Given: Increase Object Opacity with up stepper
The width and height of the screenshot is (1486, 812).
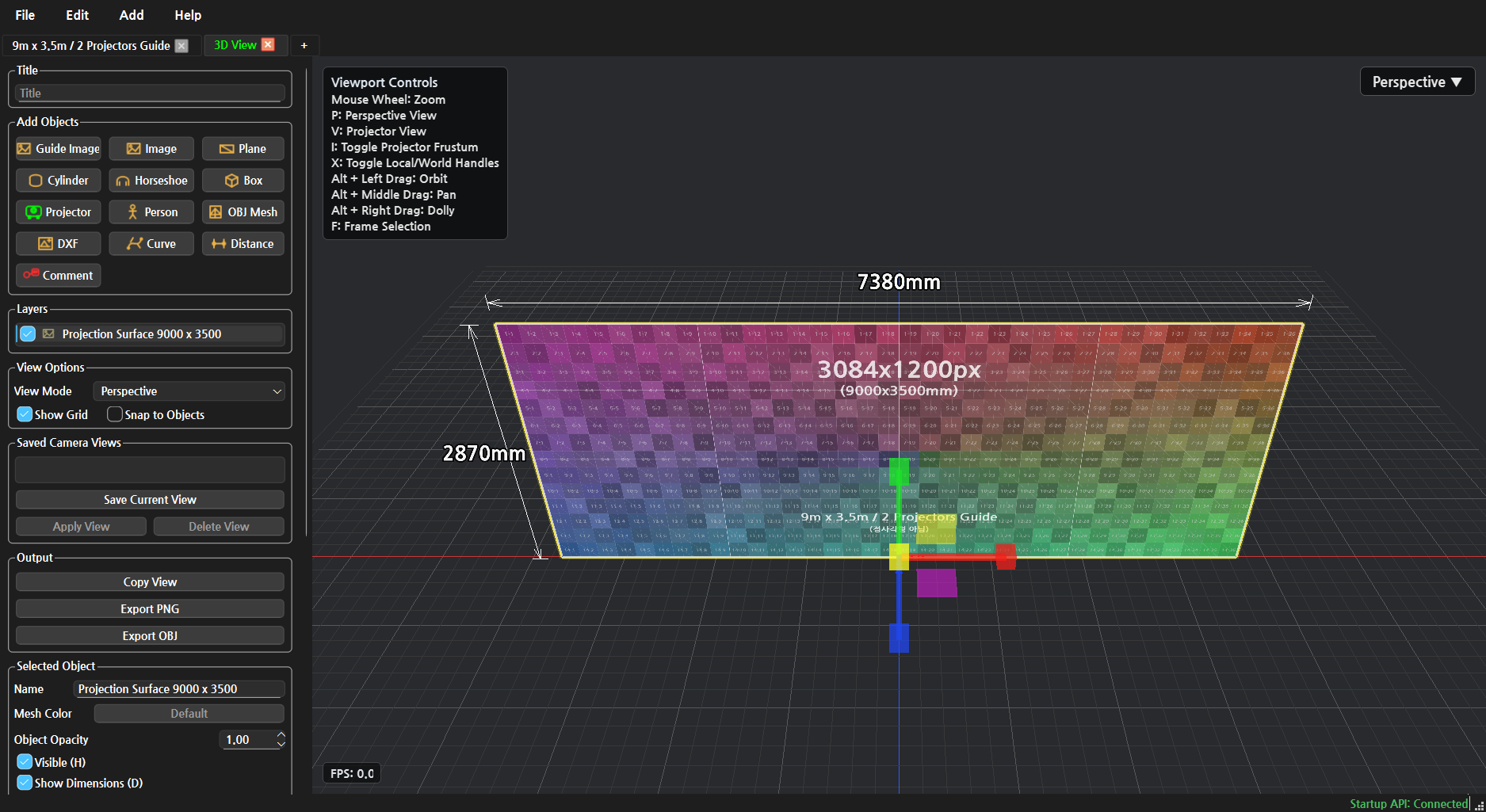Looking at the screenshot, I should (281, 735).
